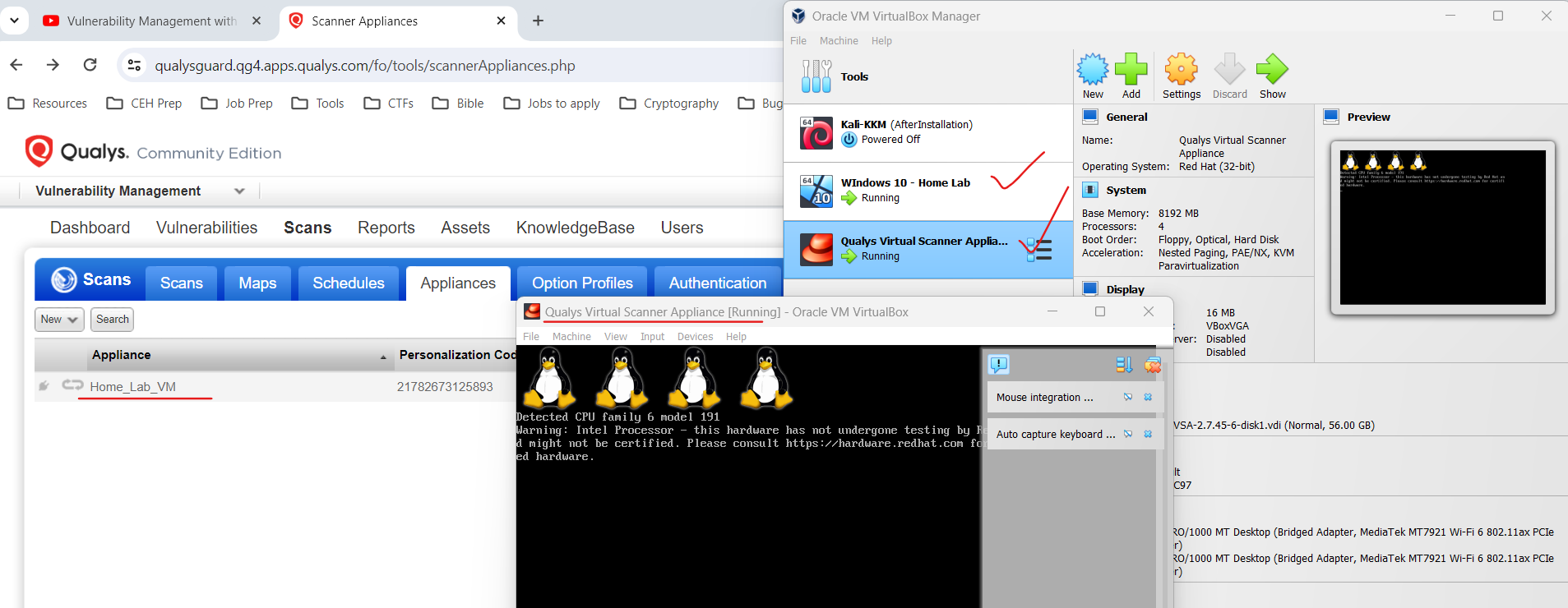Open the Machine menu in VirtualBox Manager

(x=839, y=41)
